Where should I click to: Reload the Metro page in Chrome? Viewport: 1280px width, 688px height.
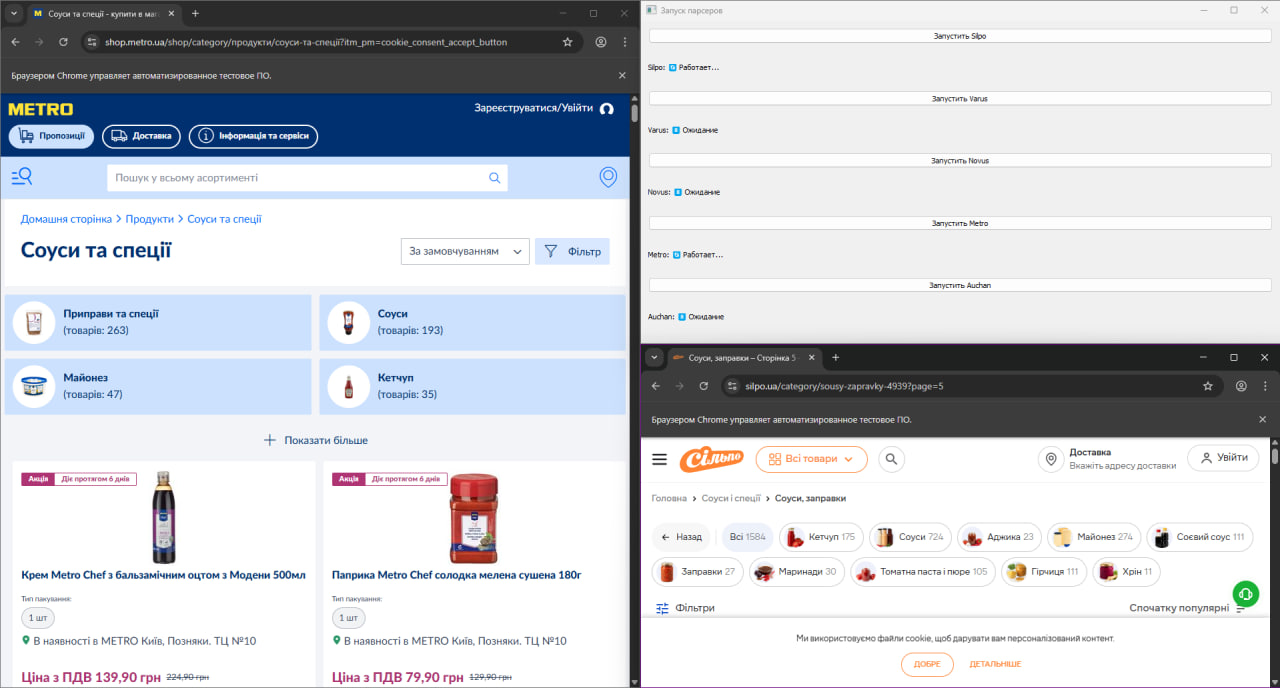point(63,42)
